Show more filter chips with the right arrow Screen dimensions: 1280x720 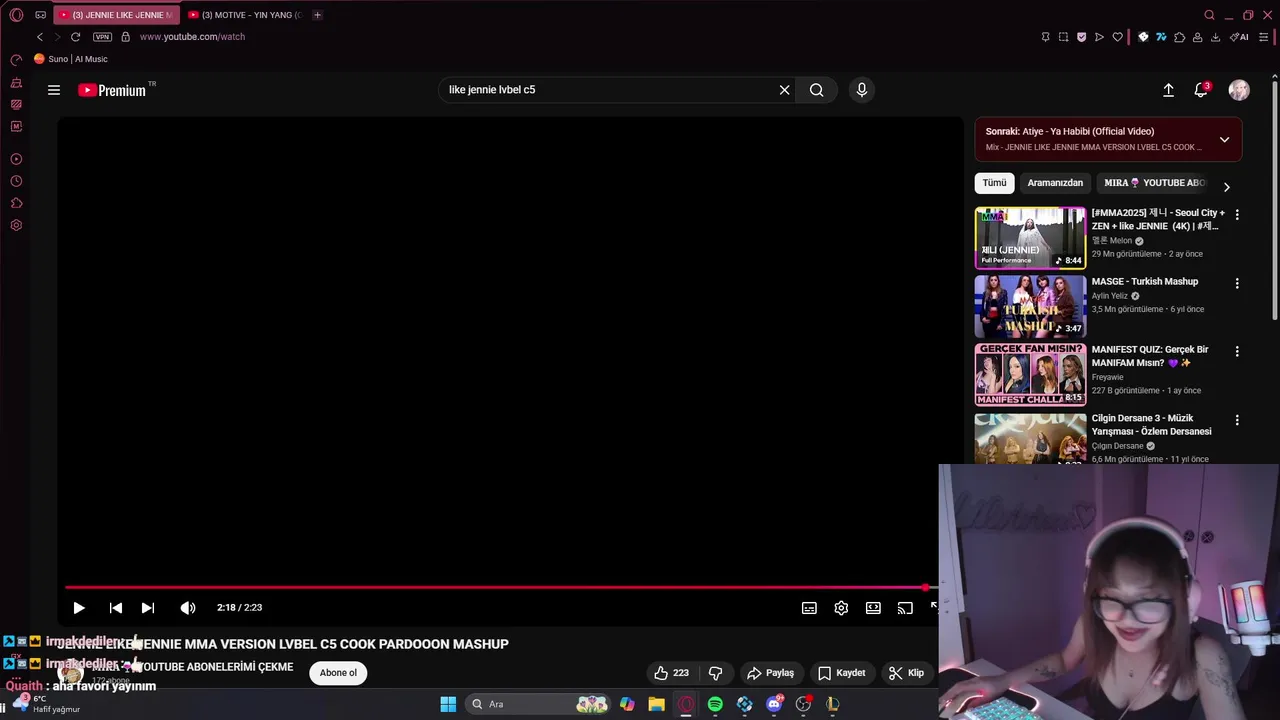[x=1227, y=187]
